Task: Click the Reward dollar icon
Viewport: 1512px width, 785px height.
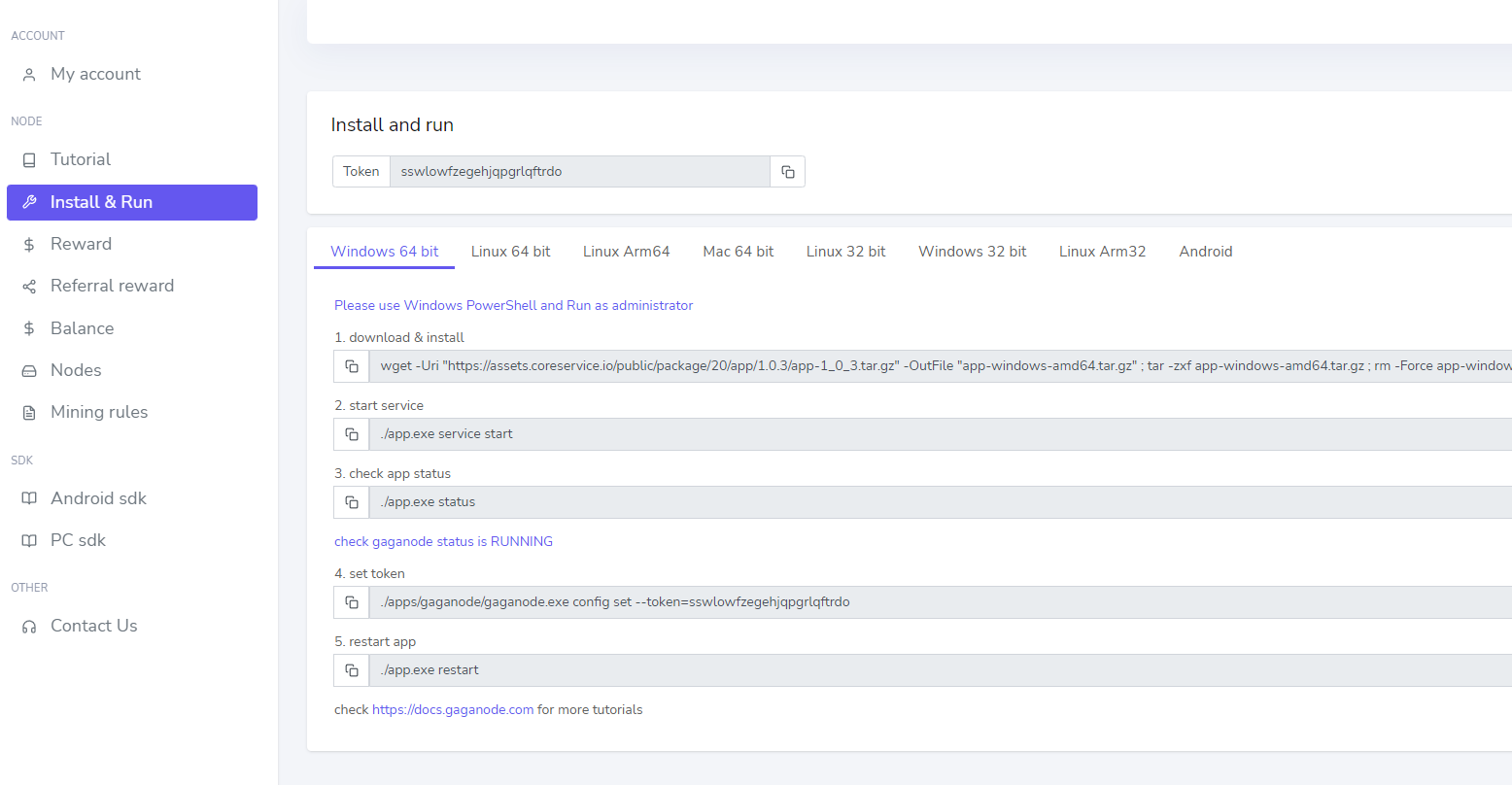Action: [29, 245]
